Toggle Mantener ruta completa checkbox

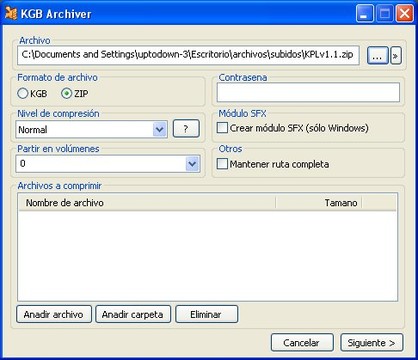click(222, 164)
